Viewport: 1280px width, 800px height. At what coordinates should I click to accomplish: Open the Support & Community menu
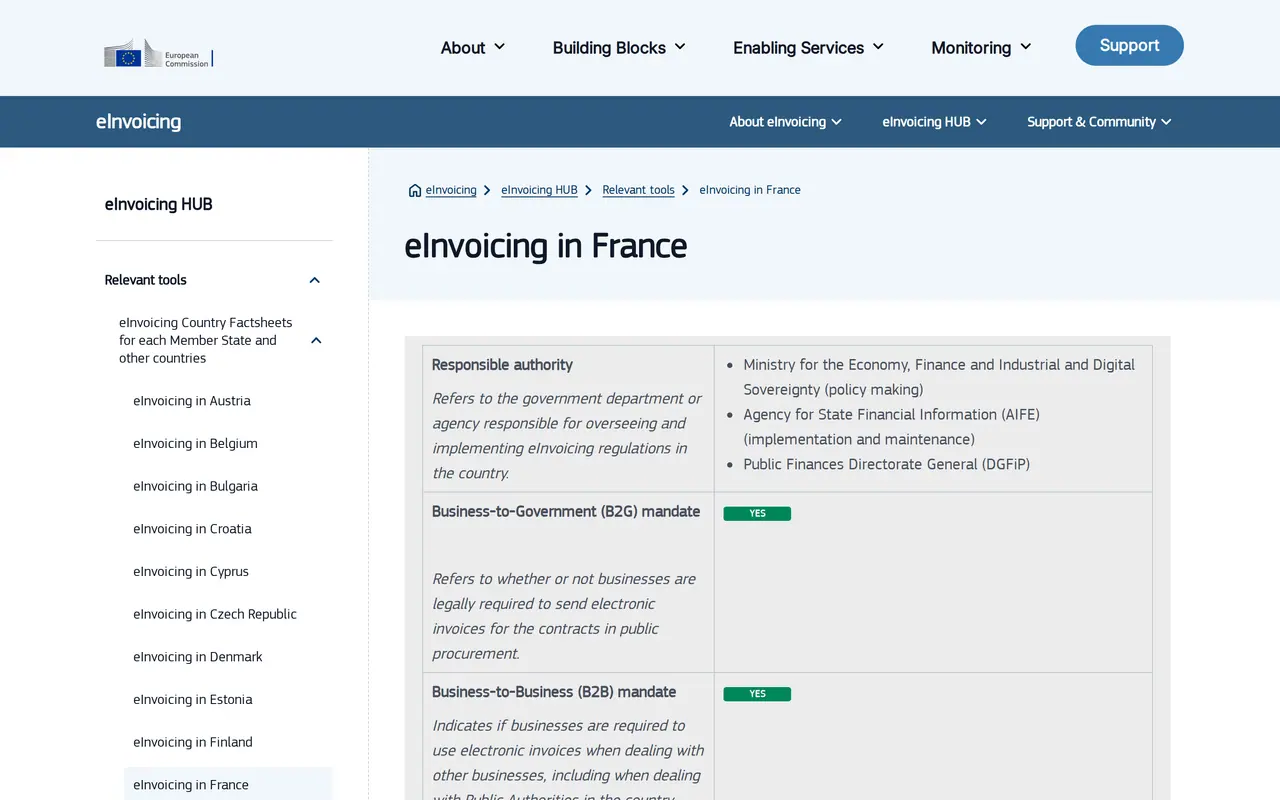1099,122
